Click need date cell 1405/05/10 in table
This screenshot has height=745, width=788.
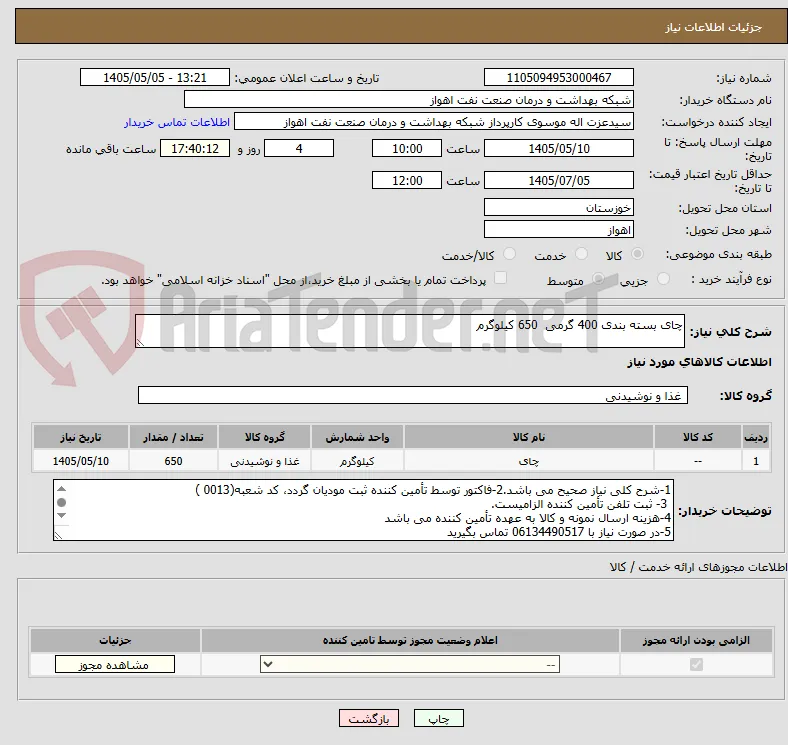pos(81,460)
